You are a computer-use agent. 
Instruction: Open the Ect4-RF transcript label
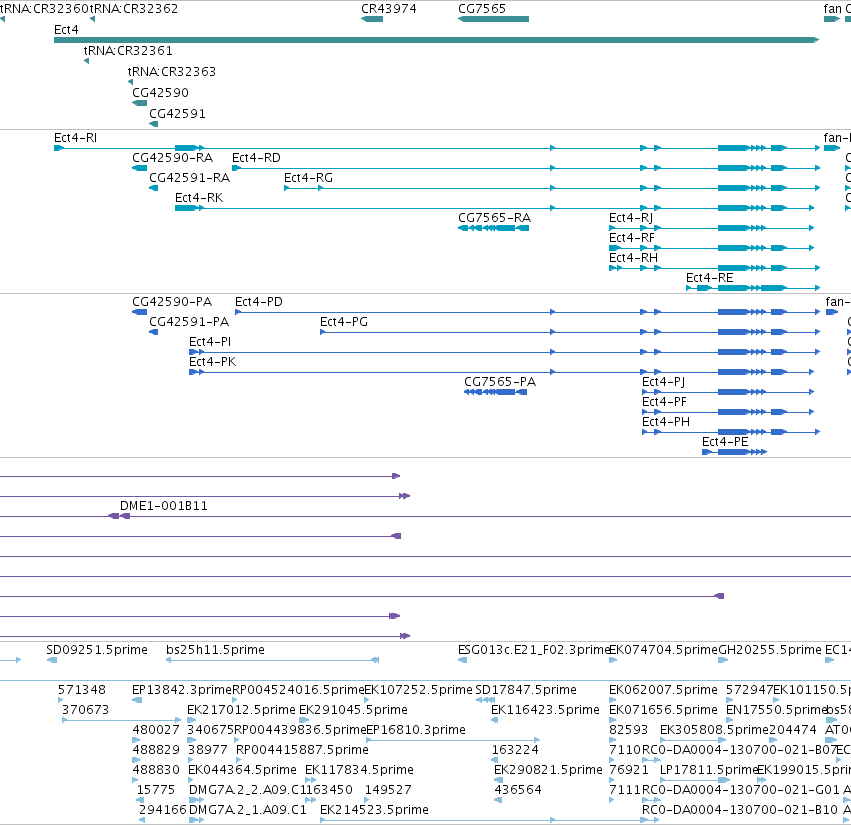click(632, 238)
